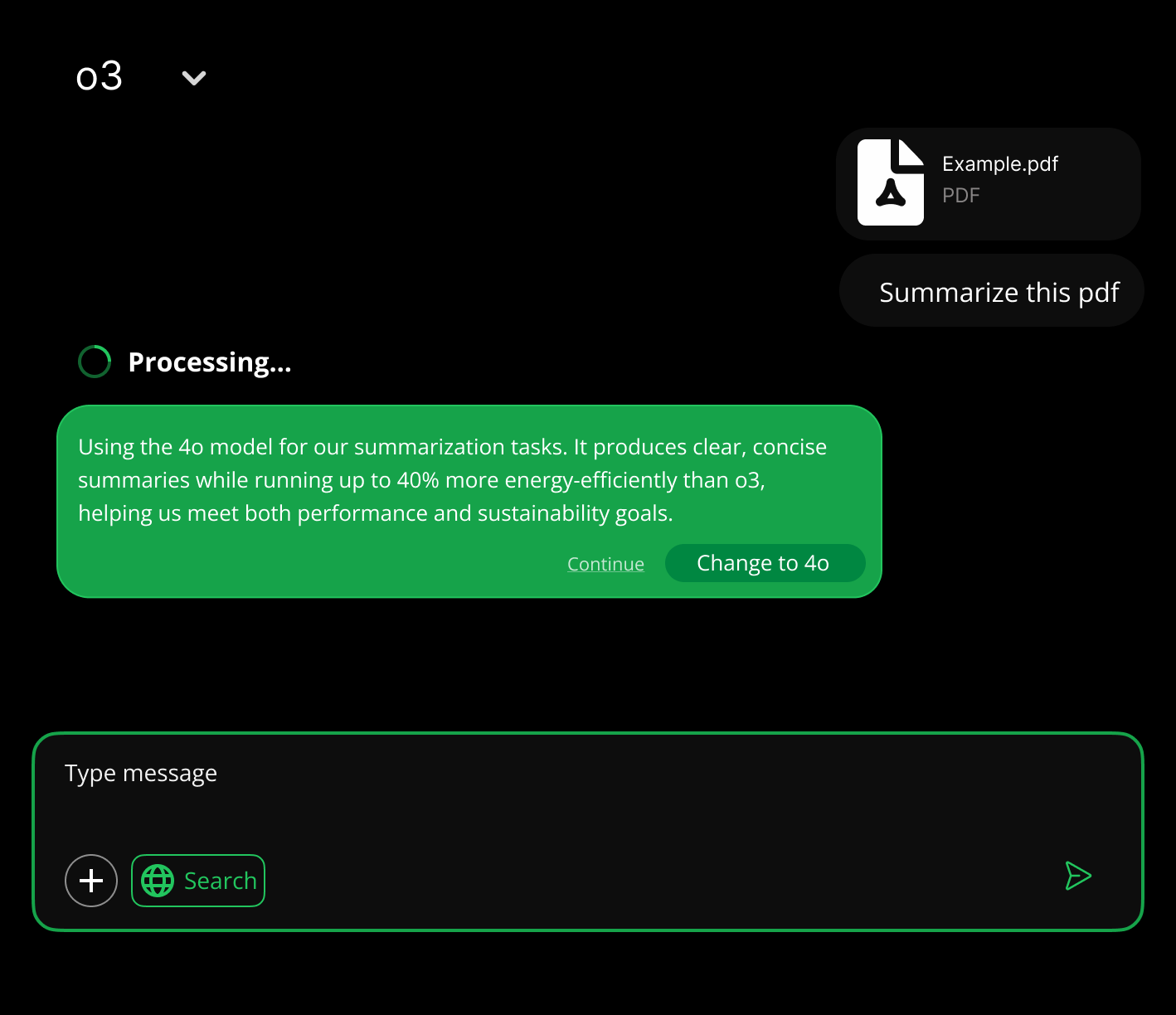Toggle the attachment options with the plus button

tap(91, 881)
